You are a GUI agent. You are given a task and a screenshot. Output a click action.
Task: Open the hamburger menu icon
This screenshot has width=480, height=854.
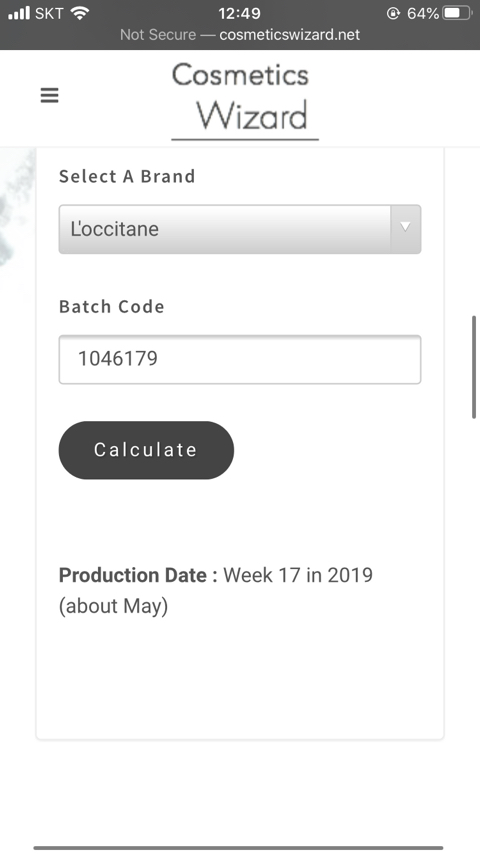(50, 95)
